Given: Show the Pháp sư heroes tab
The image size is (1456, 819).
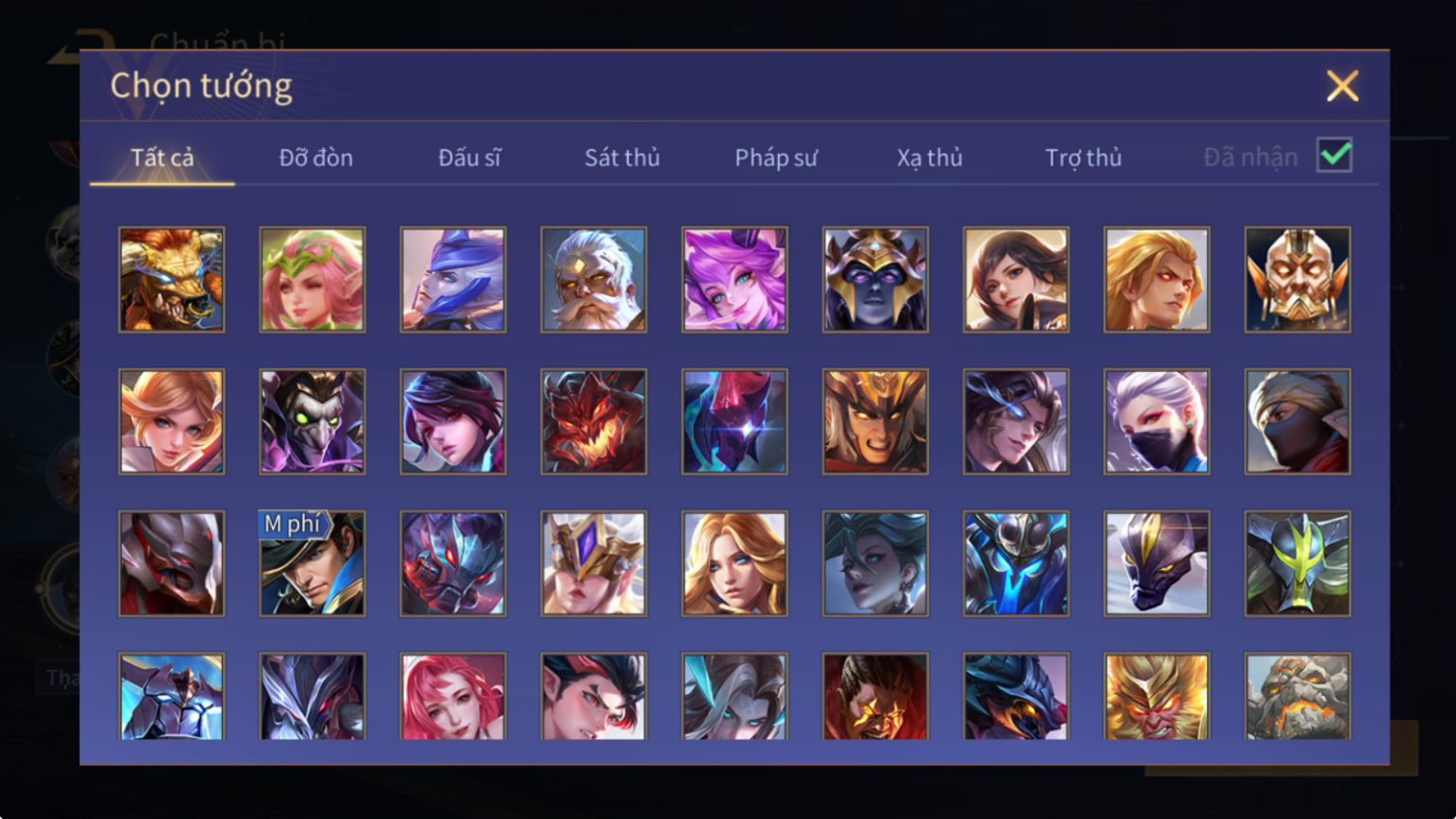Looking at the screenshot, I should (x=776, y=158).
